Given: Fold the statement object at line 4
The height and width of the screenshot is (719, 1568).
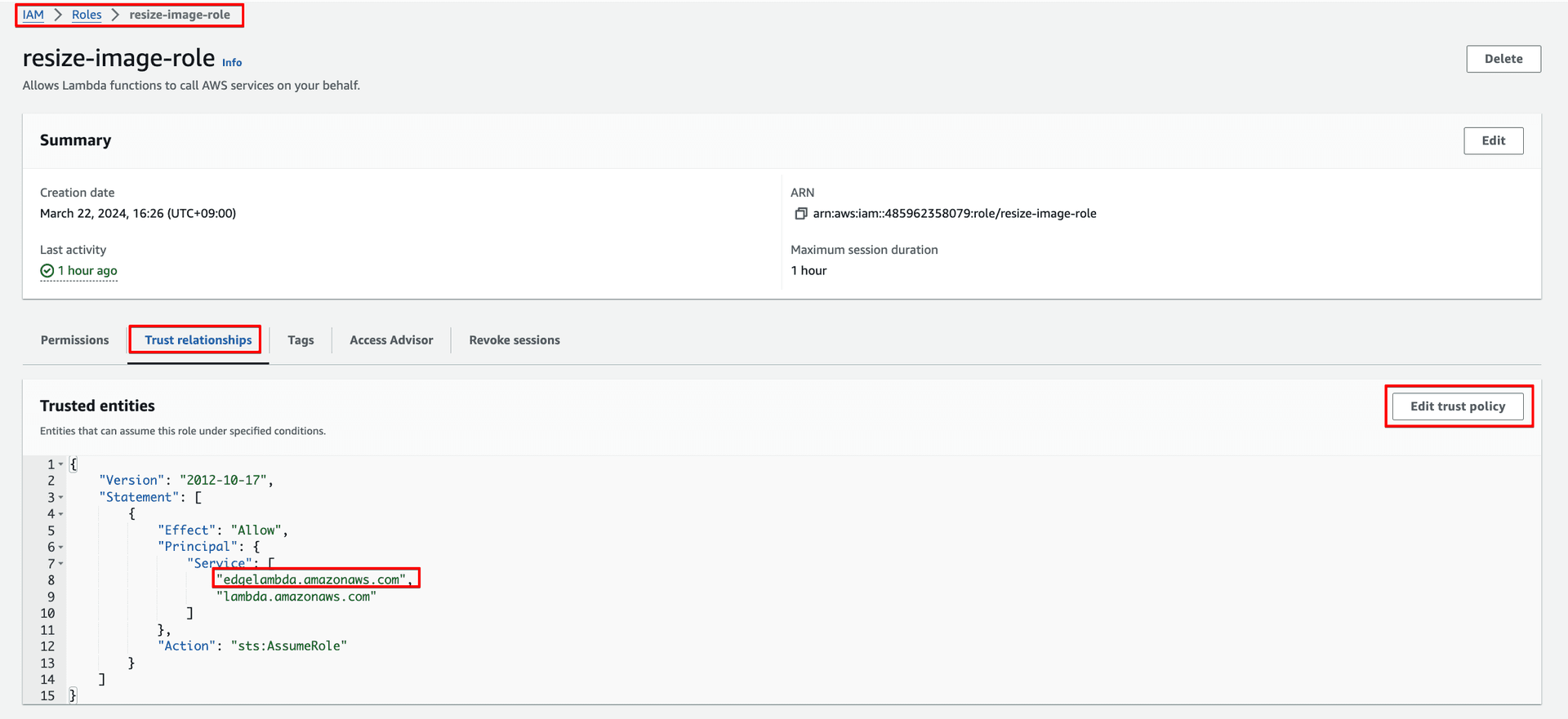Looking at the screenshot, I should [60, 514].
